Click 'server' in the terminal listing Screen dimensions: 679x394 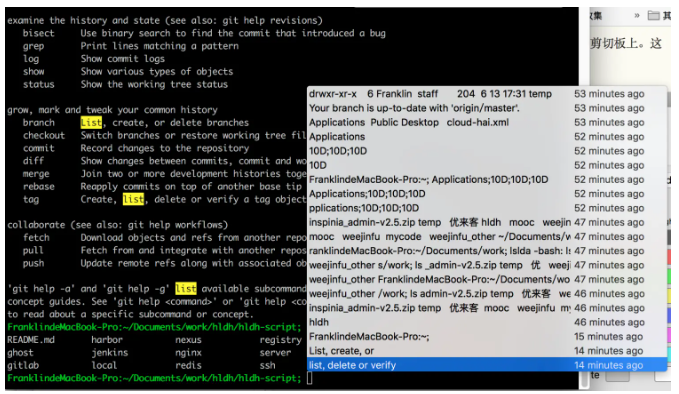pyautogui.click(x=275, y=353)
